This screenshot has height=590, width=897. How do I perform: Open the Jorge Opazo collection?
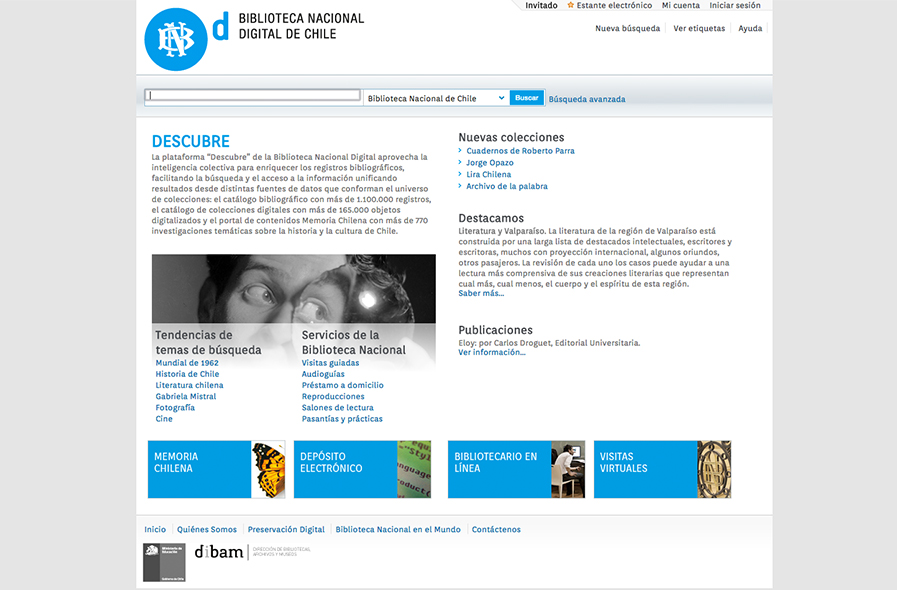pyautogui.click(x=490, y=163)
